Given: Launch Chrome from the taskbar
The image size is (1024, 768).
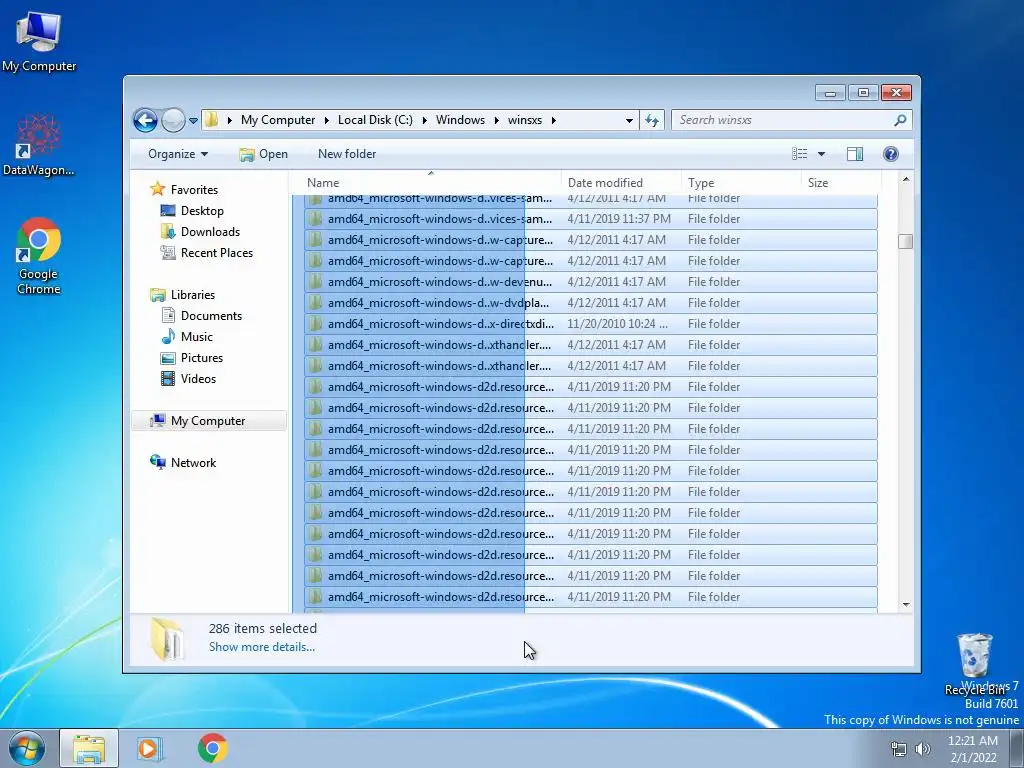Looking at the screenshot, I should pos(213,748).
